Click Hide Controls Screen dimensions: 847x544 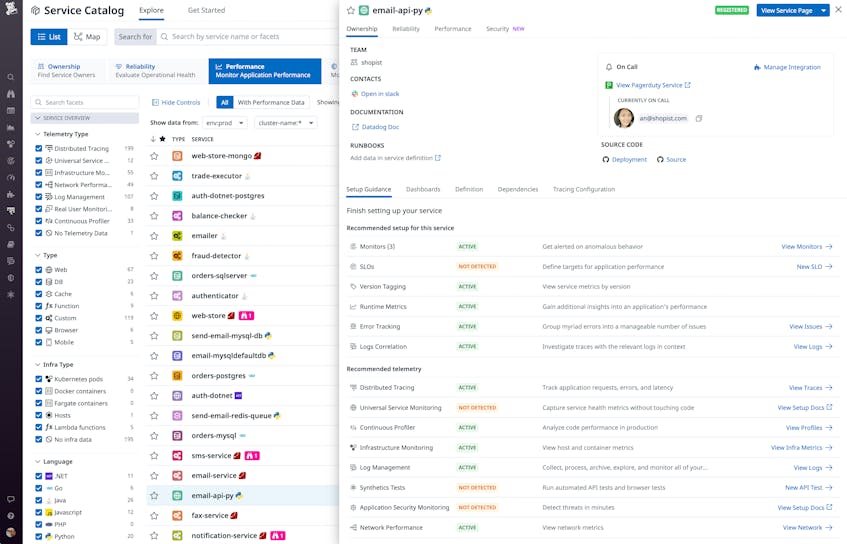pos(176,102)
